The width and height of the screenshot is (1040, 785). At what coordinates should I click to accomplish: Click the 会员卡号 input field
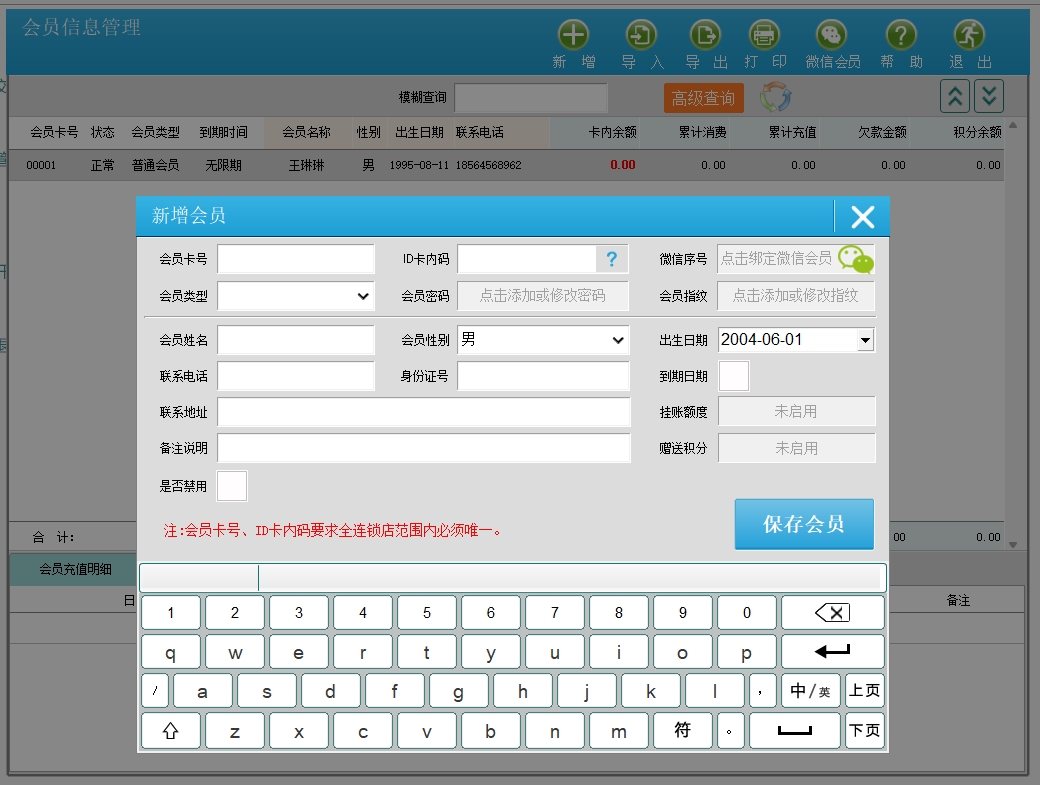click(296, 259)
